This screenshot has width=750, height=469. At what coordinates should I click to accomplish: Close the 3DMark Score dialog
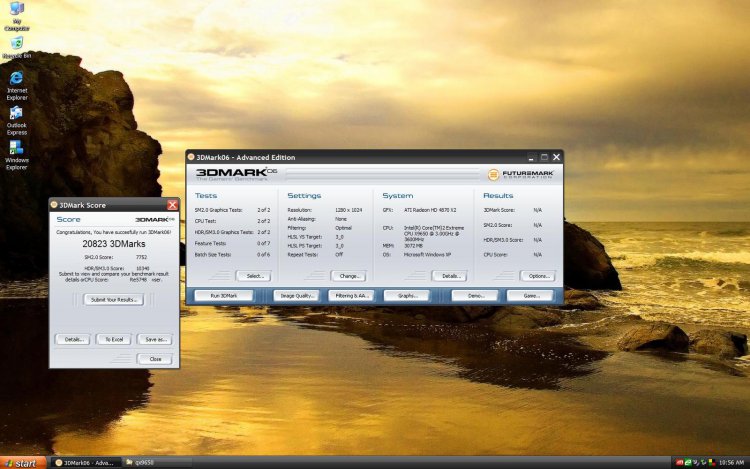(172, 205)
